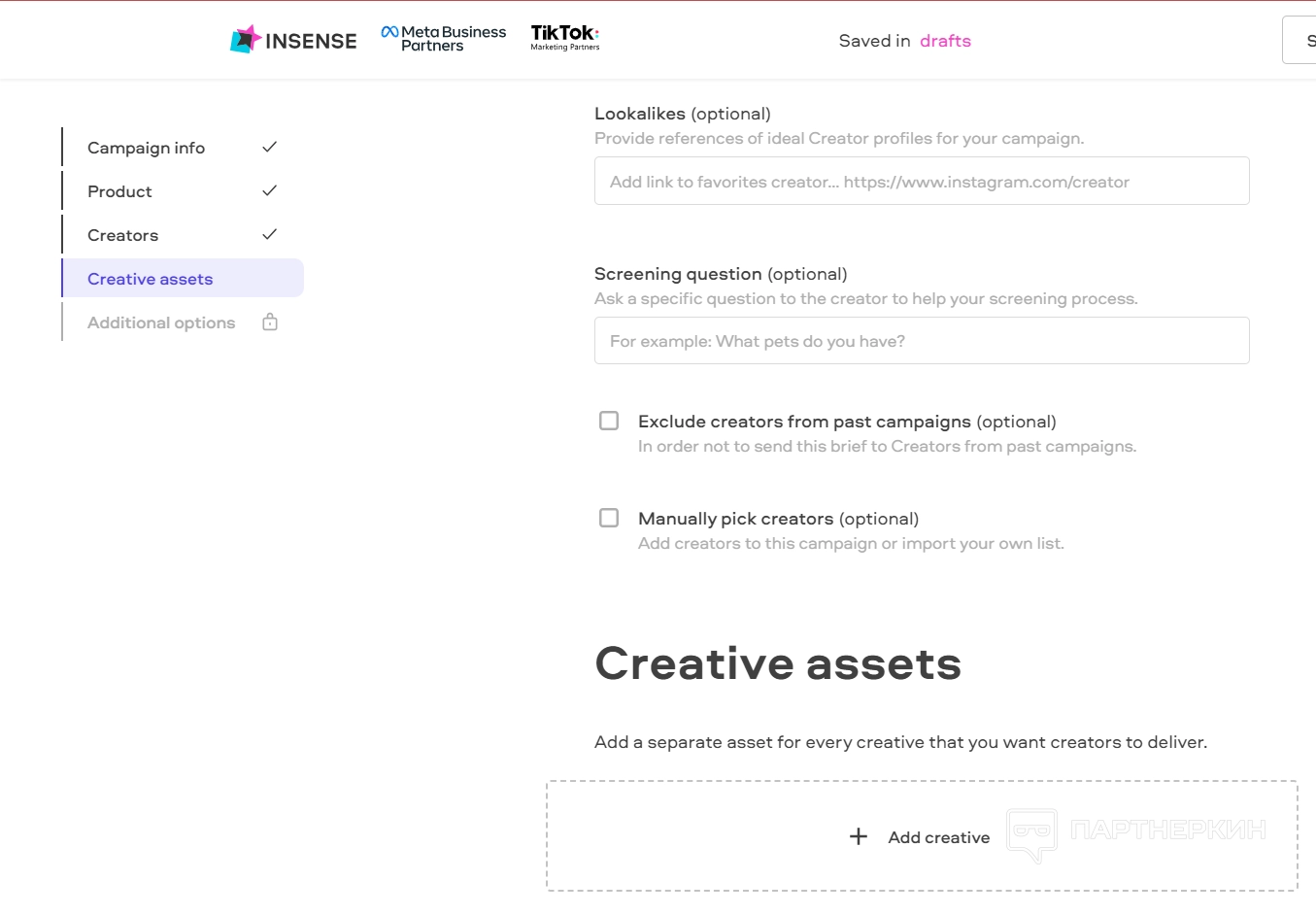Click the Meta Business Partners logo
The width and height of the screenshot is (1316, 915).
point(444,39)
